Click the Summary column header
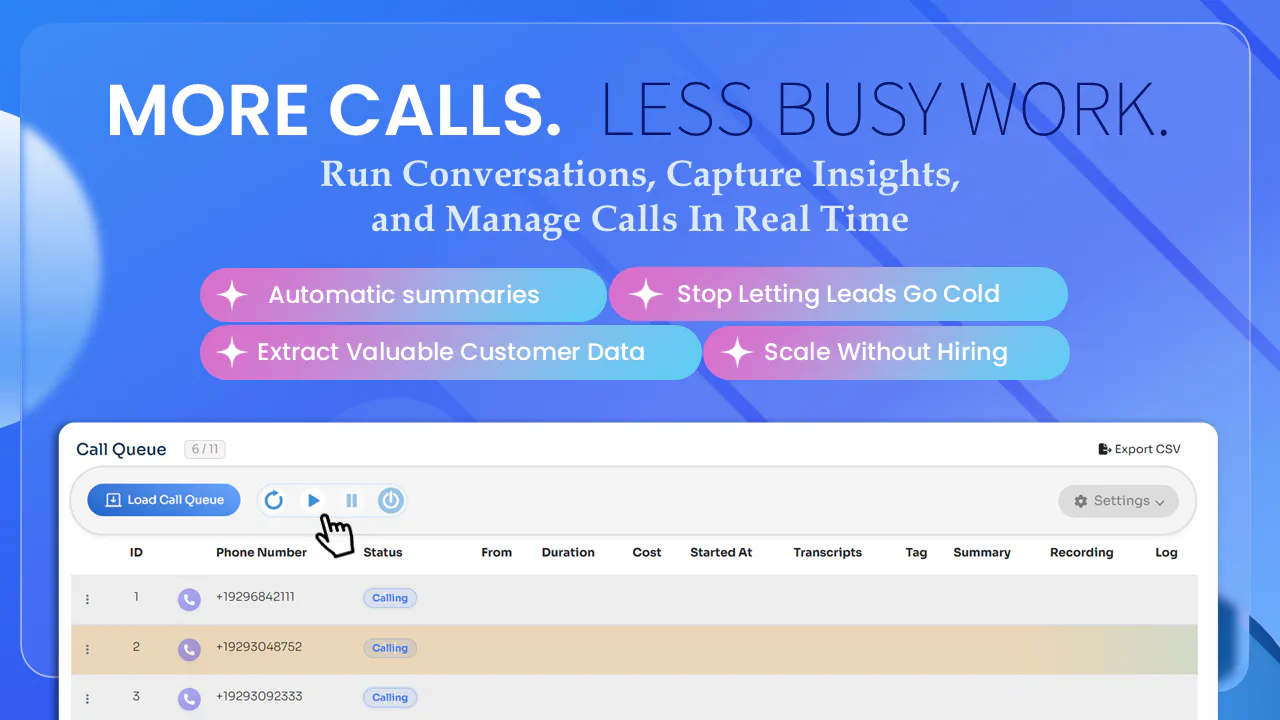The width and height of the screenshot is (1280, 720). click(982, 552)
